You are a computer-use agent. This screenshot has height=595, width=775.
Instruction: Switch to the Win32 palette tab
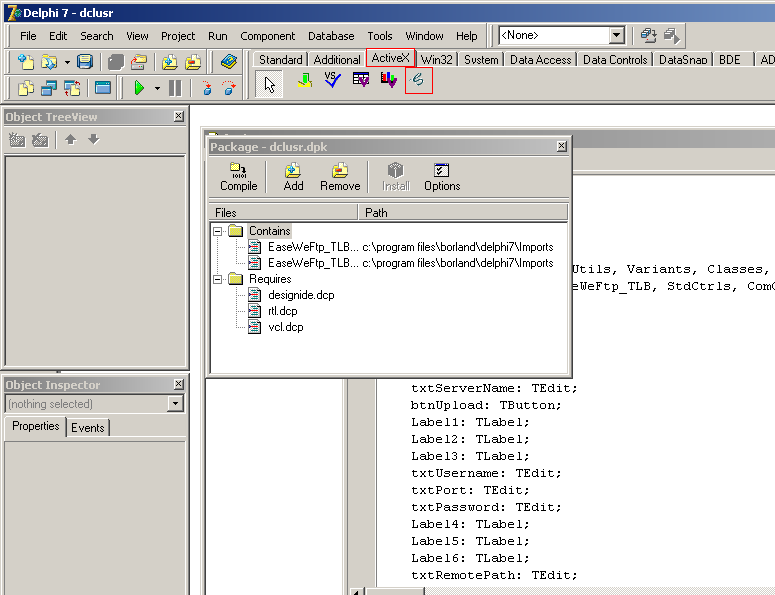(x=436, y=60)
